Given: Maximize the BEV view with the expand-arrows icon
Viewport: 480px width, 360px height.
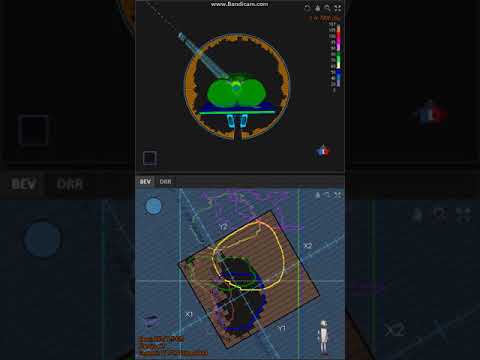Looking at the screenshot, I should point(338,195).
